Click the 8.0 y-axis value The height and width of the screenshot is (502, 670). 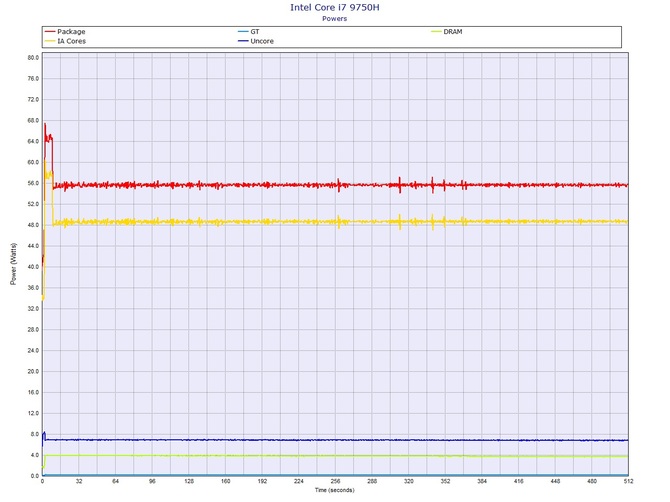(35, 434)
